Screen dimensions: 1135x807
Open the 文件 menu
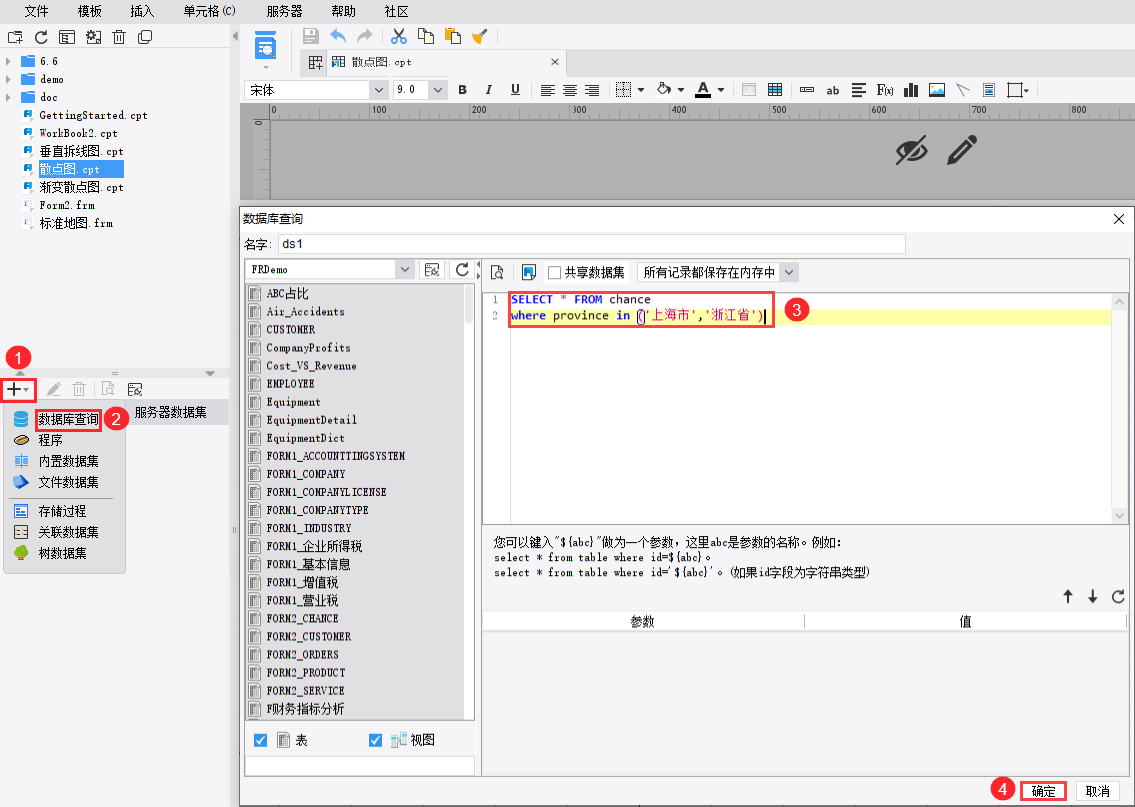pos(36,11)
